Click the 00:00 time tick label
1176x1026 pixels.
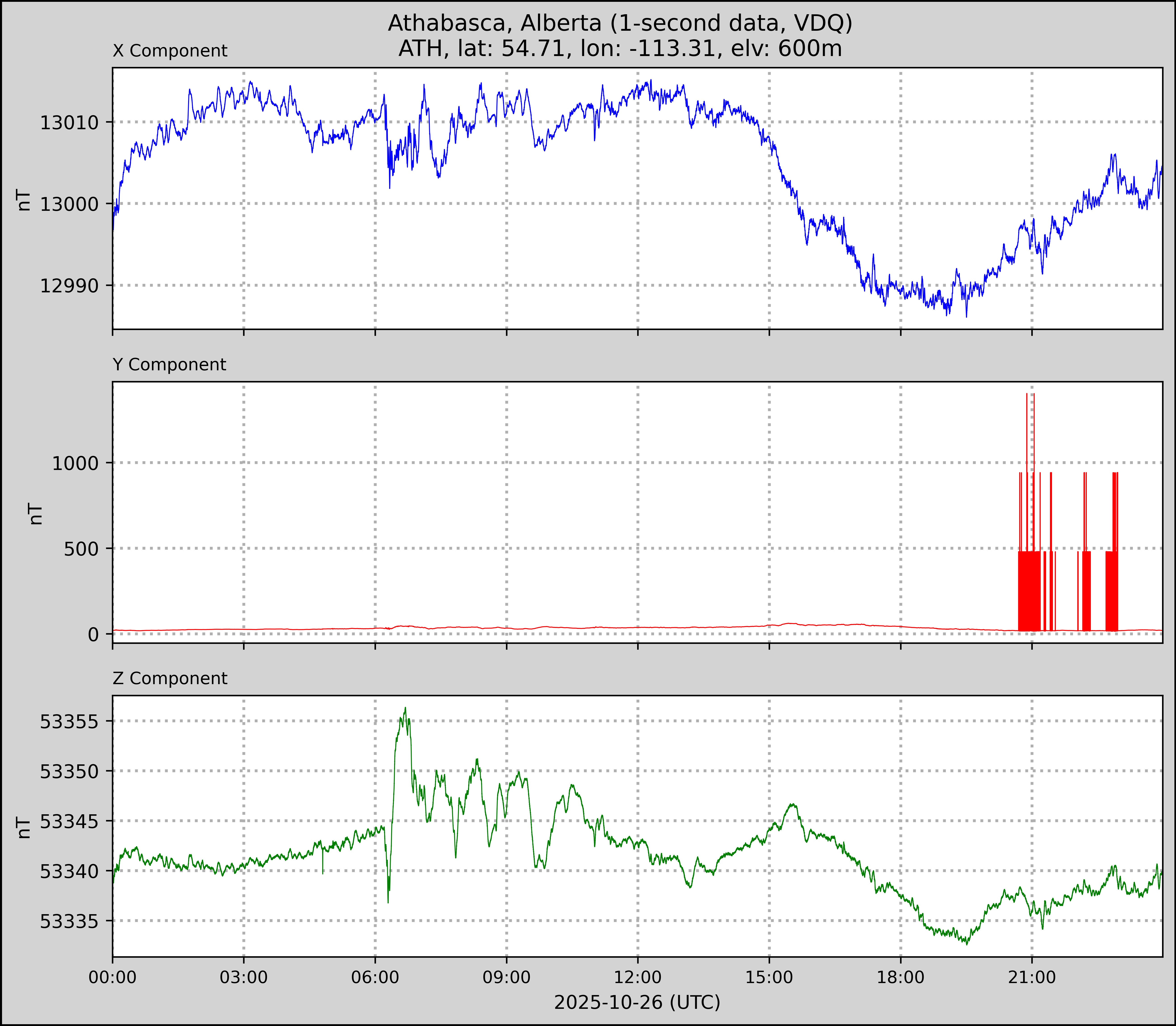[x=113, y=977]
